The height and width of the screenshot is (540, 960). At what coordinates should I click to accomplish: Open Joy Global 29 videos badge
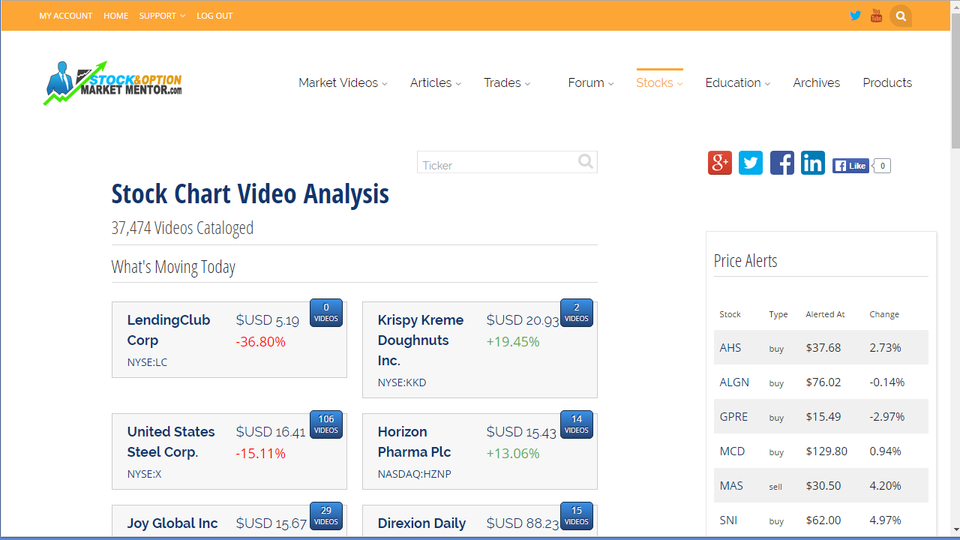[326, 516]
